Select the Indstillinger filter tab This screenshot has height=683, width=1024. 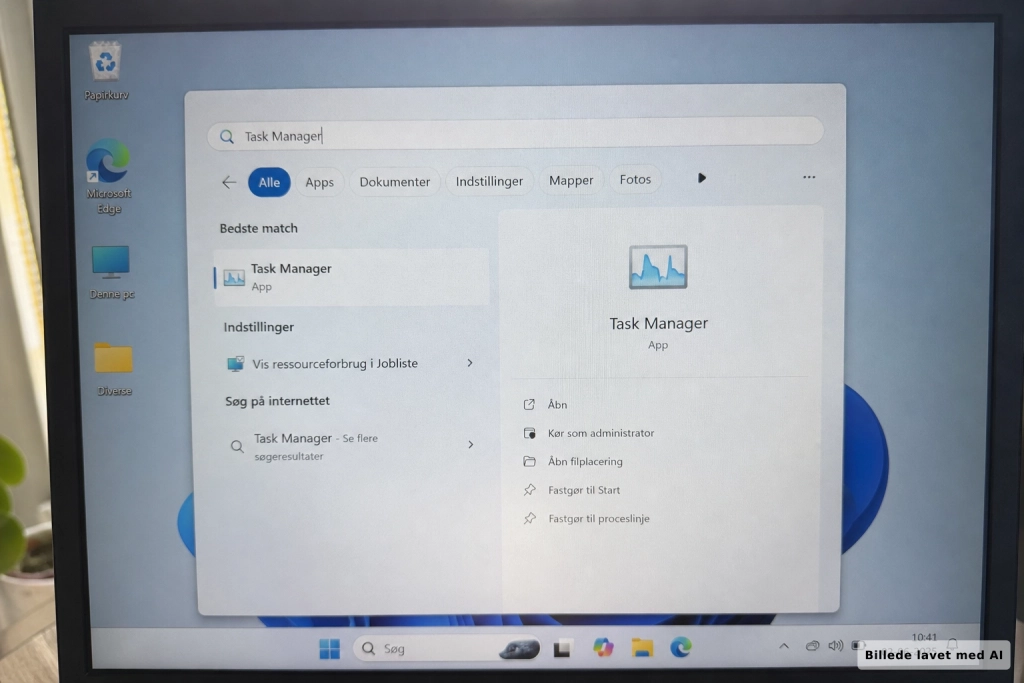(489, 181)
